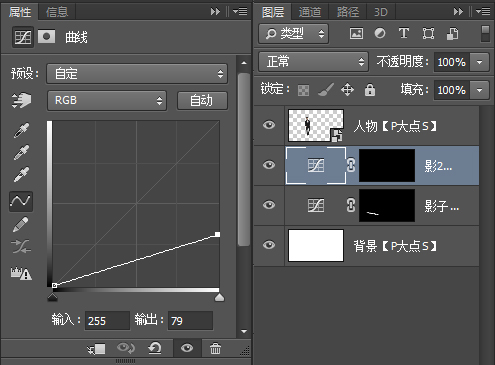The height and width of the screenshot is (365, 495).
Task: Click the Curves adjustment icon in Properties
Action: click(23, 37)
